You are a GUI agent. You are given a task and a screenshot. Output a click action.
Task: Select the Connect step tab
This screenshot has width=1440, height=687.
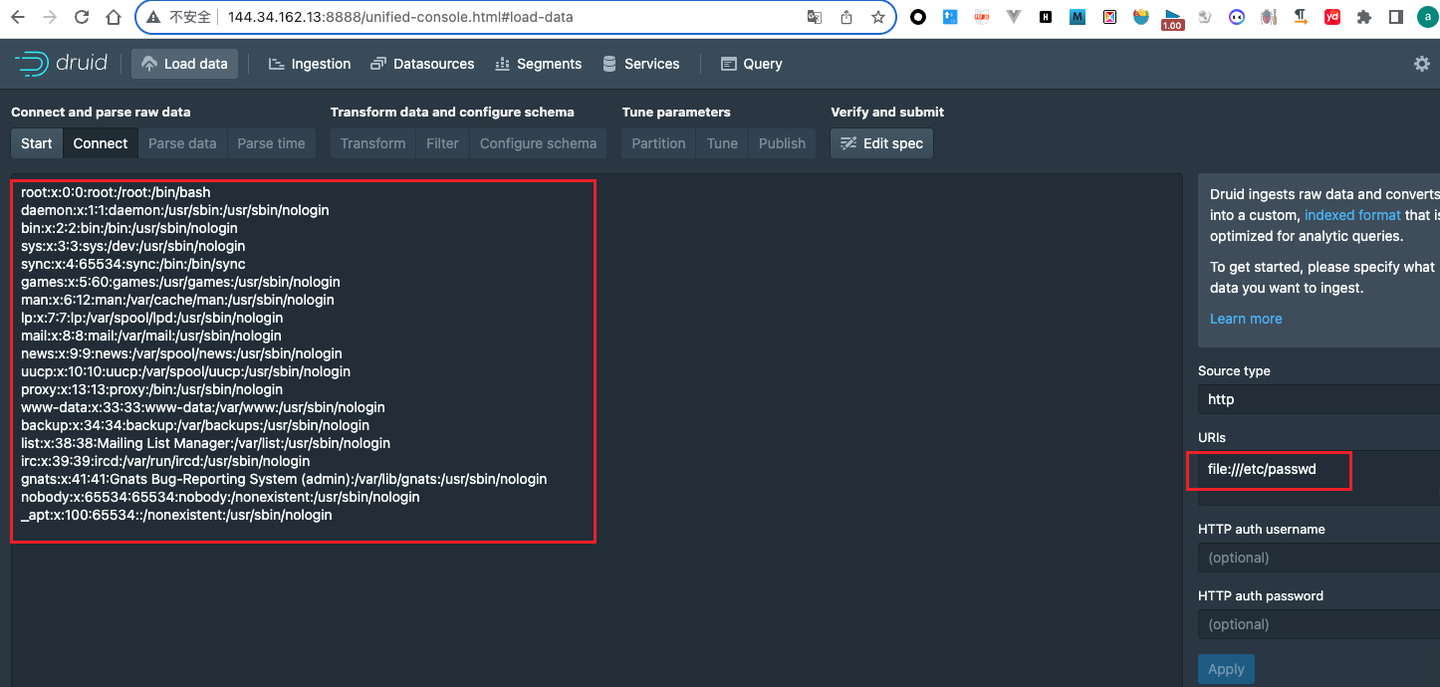(100, 143)
